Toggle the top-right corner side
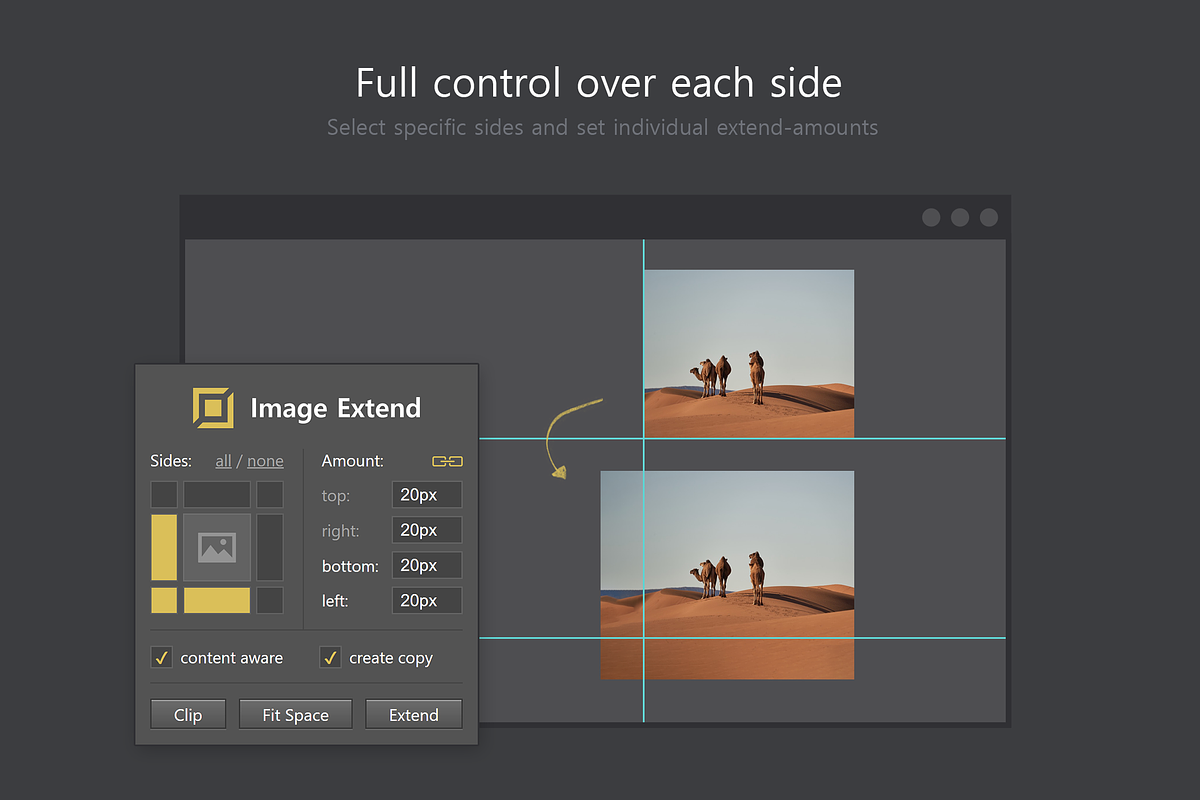Viewport: 1200px width, 800px height. point(270,494)
